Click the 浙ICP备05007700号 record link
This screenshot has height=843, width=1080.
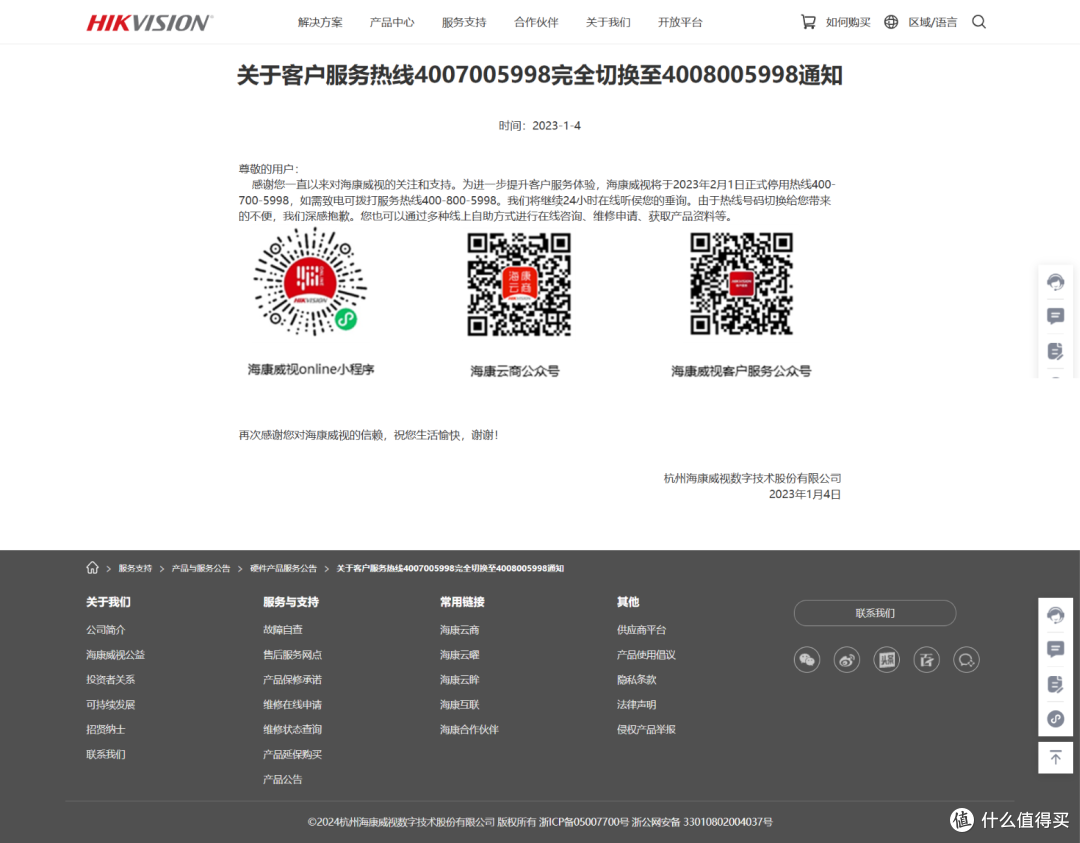point(583,822)
